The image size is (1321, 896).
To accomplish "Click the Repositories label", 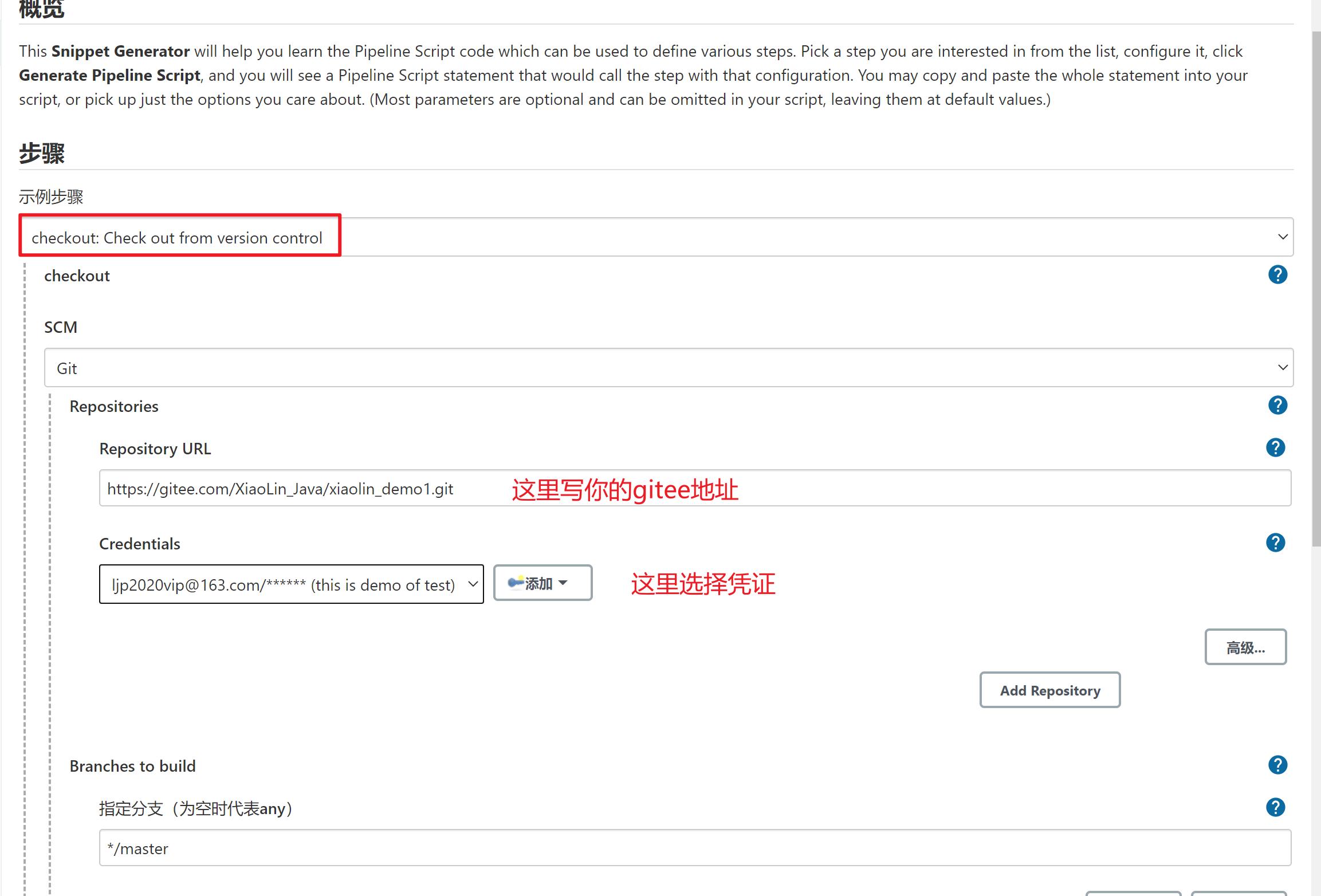I will (x=114, y=407).
